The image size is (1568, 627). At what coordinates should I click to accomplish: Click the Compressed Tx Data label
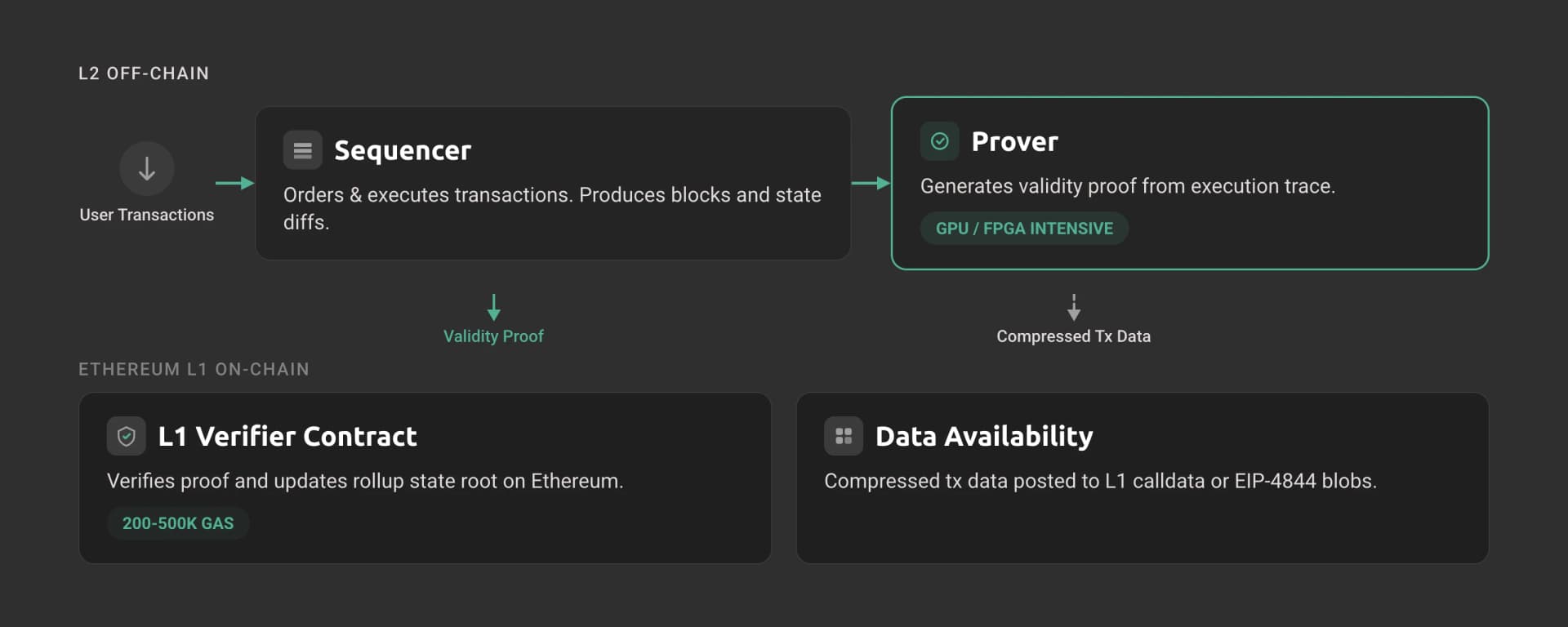[1073, 336]
